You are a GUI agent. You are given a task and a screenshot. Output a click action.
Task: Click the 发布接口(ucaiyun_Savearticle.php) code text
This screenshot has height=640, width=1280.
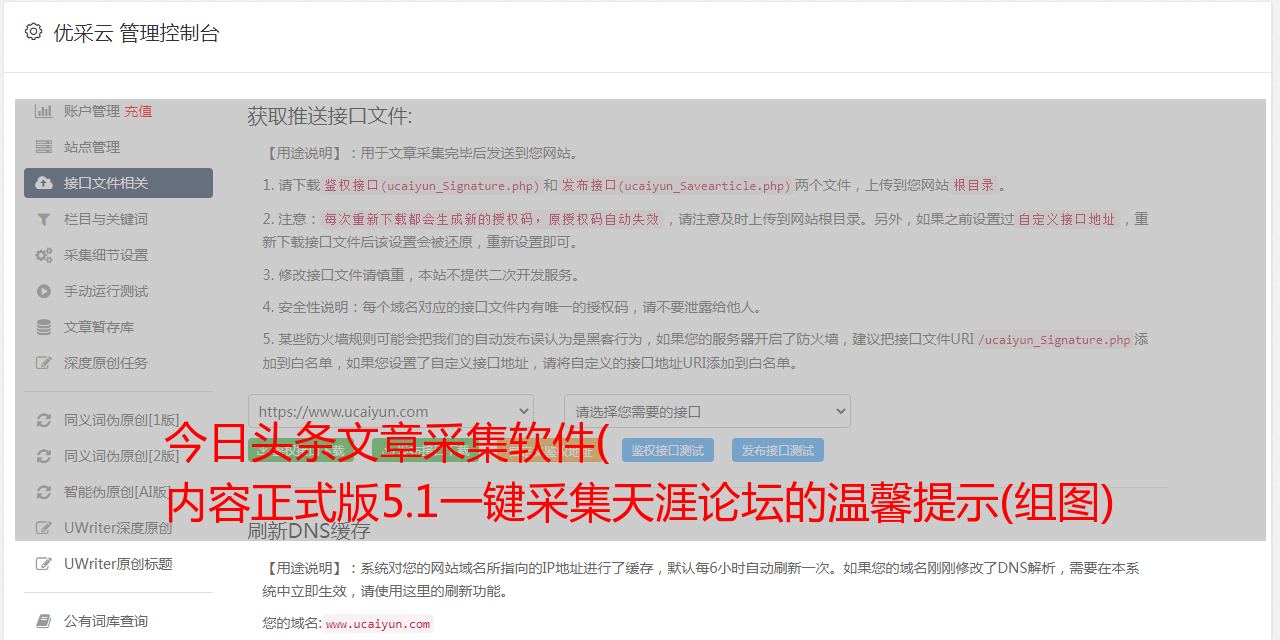pos(676,185)
